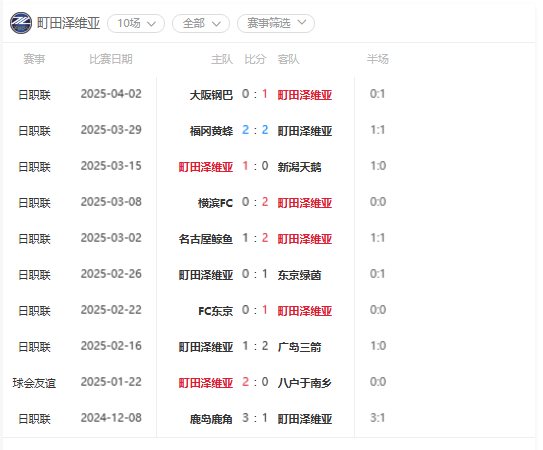Open the 赛事筛选 dropdown
Viewport: 543px width, 450px height.
[276, 24]
